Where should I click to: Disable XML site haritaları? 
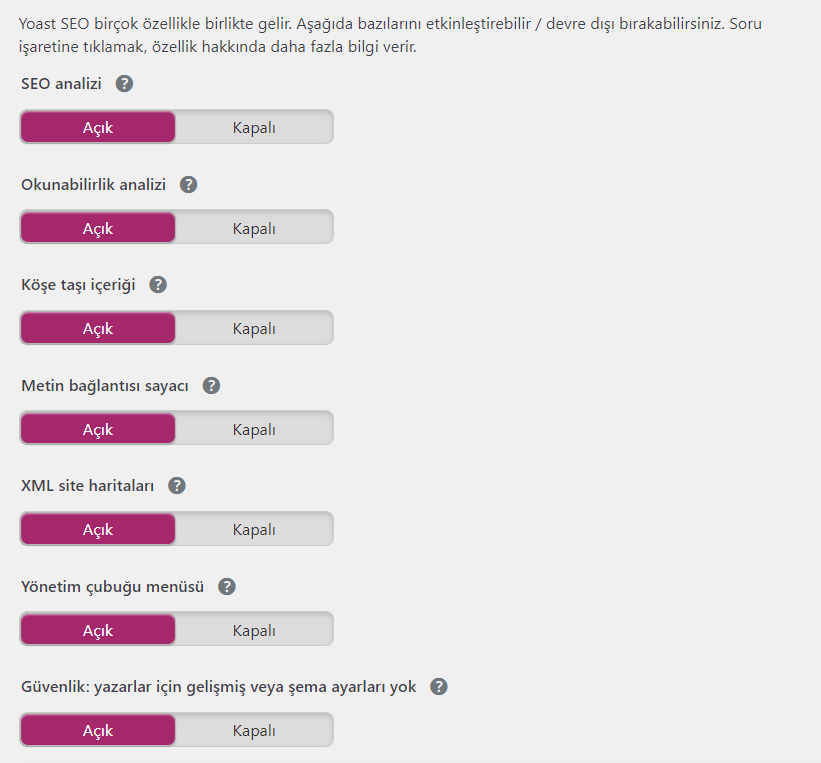[254, 529]
